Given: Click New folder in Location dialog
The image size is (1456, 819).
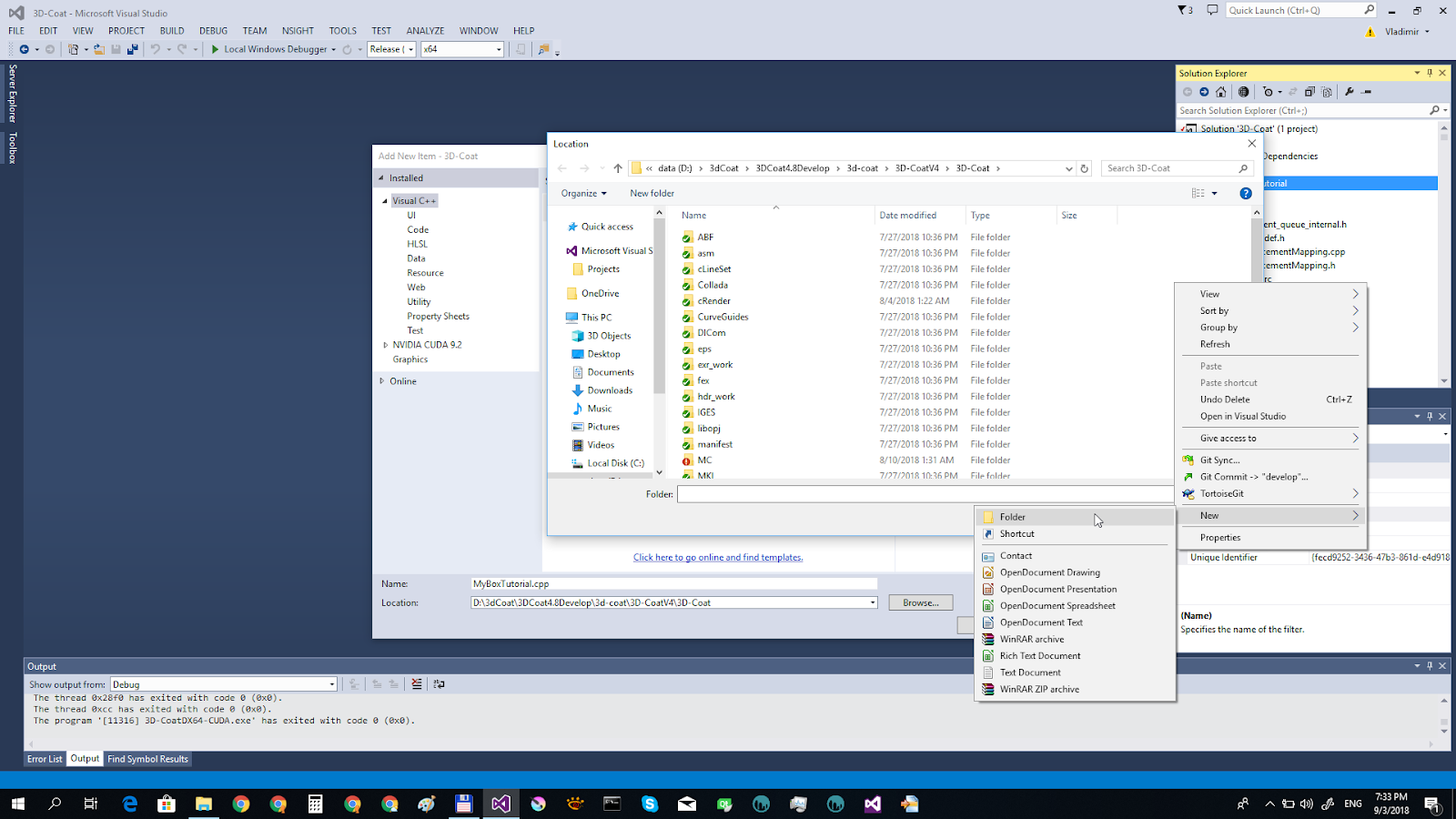Looking at the screenshot, I should tap(652, 193).
